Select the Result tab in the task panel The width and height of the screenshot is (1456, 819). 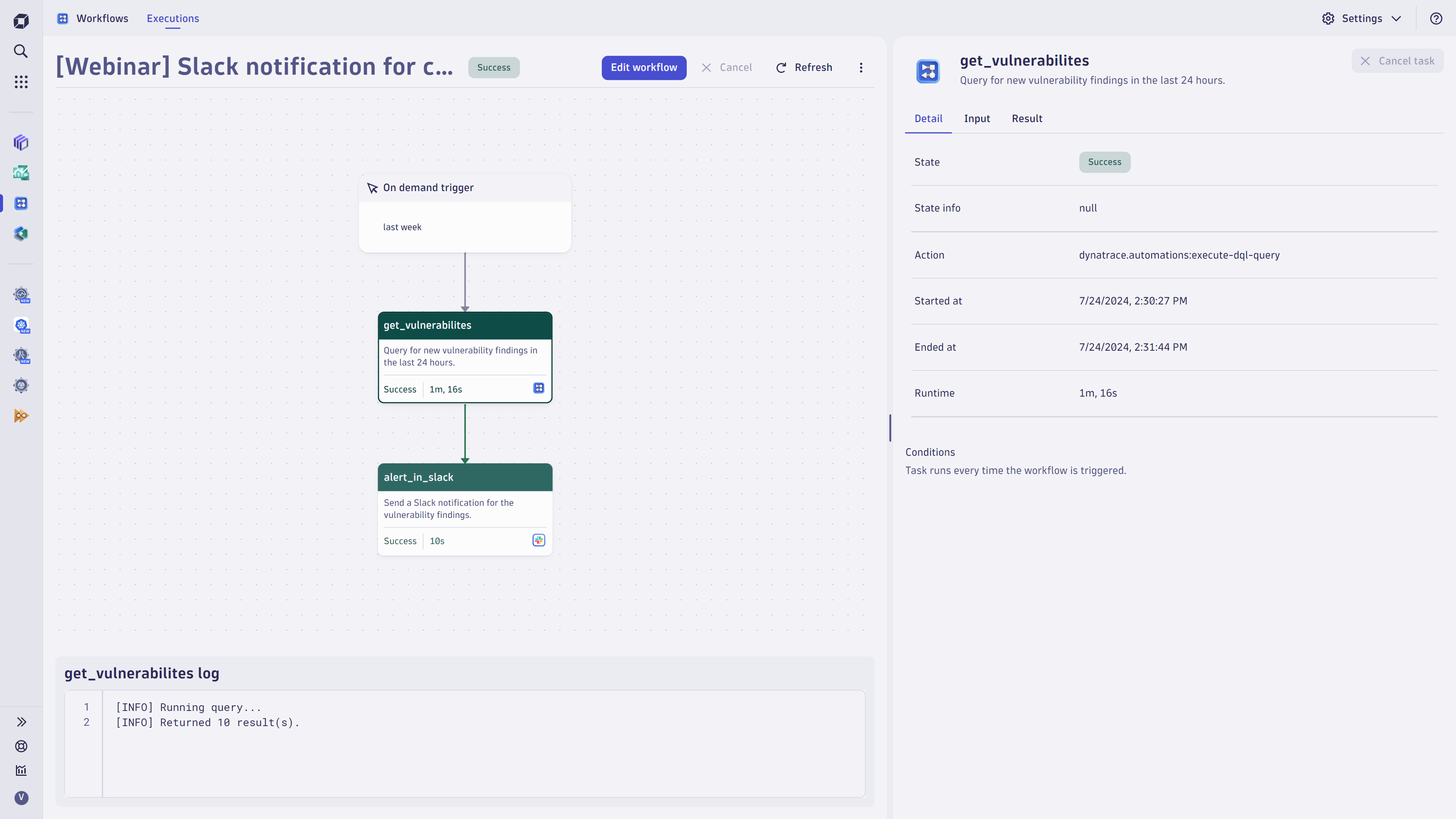(1027, 119)
